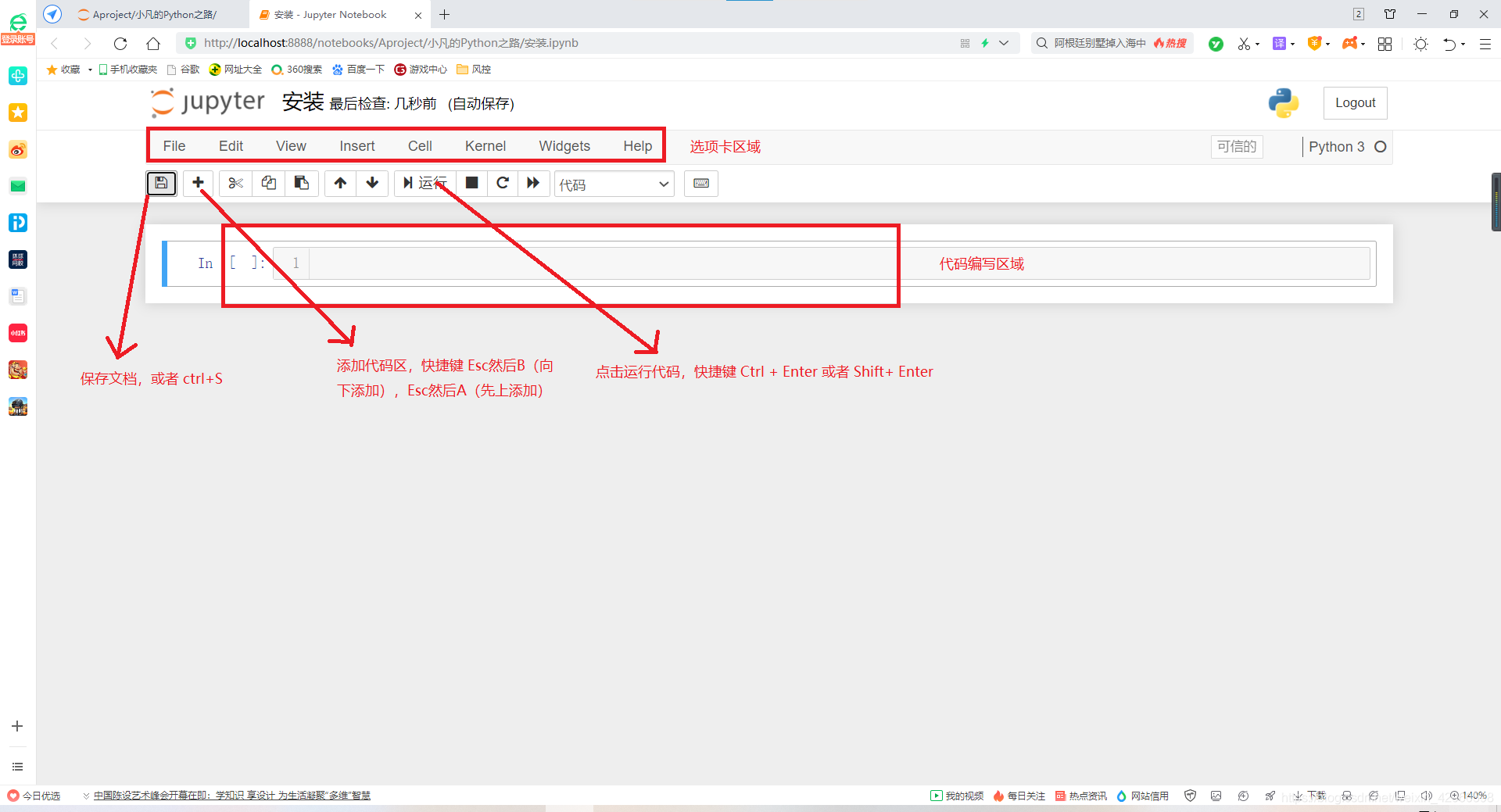Open the View menu
1501x812 pixels.
pos(291,146)
